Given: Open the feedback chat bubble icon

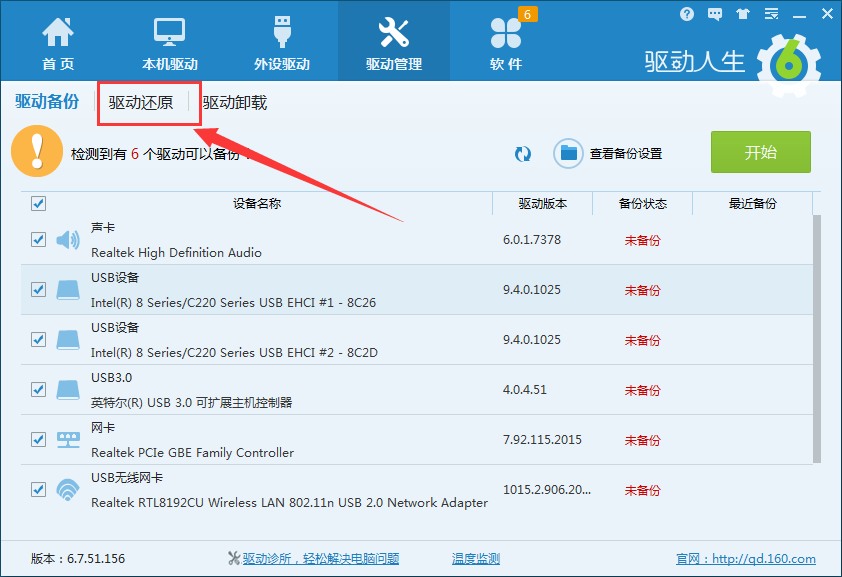Looking at the screenshot, I should coord(715,14).
